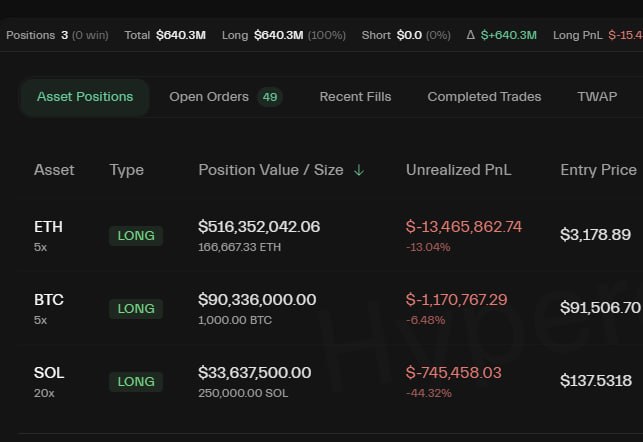Screen dimensions: 643x442
Task: Go to the Recent Fills tab
Action: (x=355, y=97)
